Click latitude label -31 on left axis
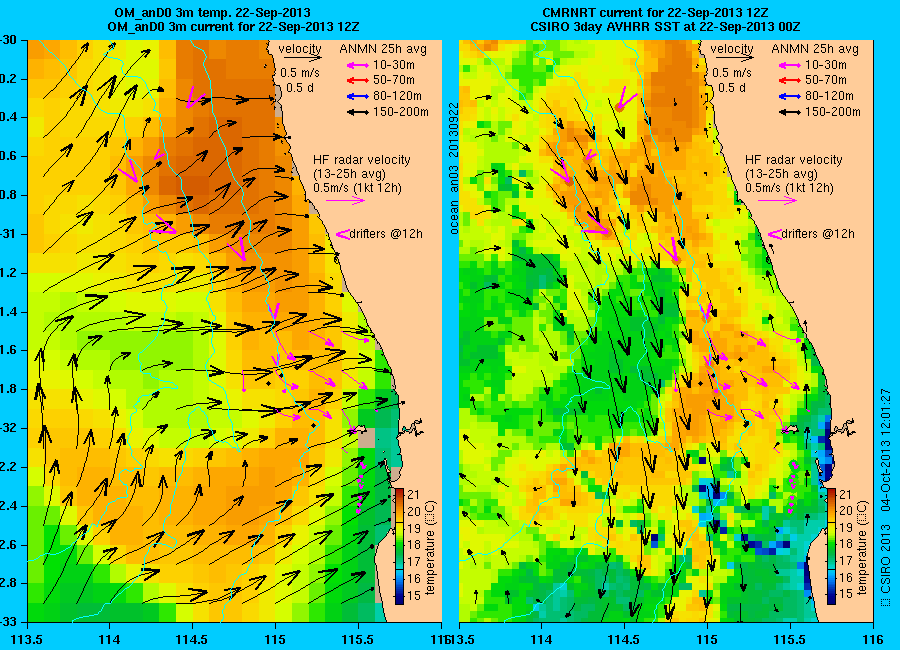The height and width of the screenshot is (650, 900). pos(7,234)
